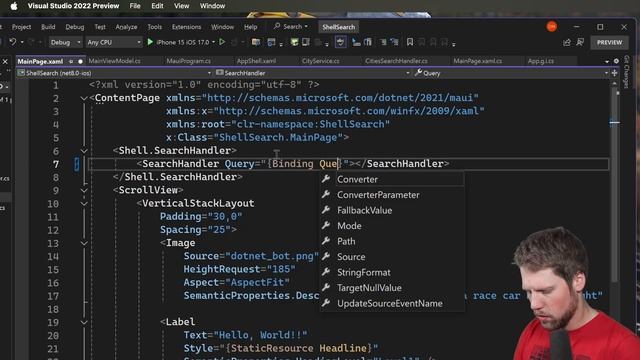Image resolution: width=640 pixels, height=360 pixels.
Task: Switch to MauiProgram.cs tab
Action: [189, 61]
